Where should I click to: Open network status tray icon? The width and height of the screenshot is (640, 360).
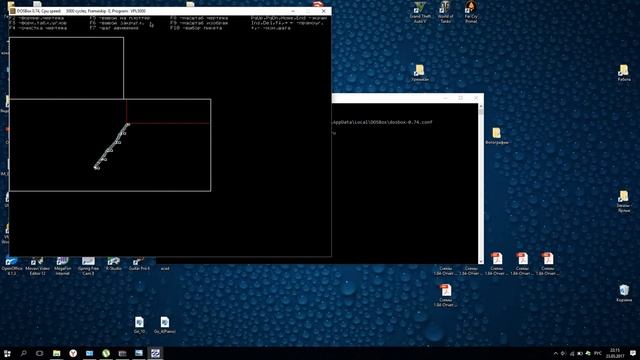572,353
